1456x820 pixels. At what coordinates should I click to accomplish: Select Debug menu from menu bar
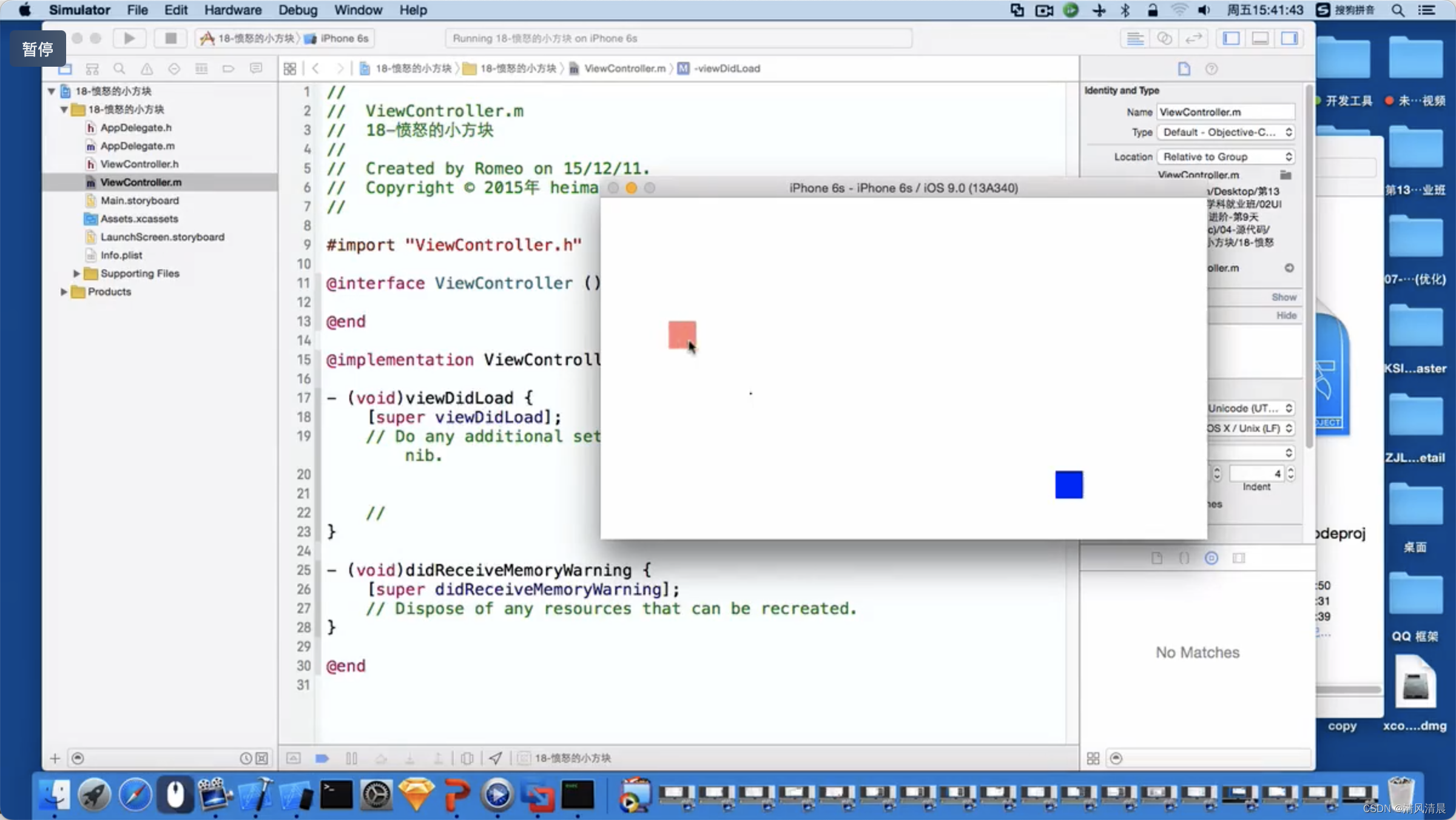point(297,10)
